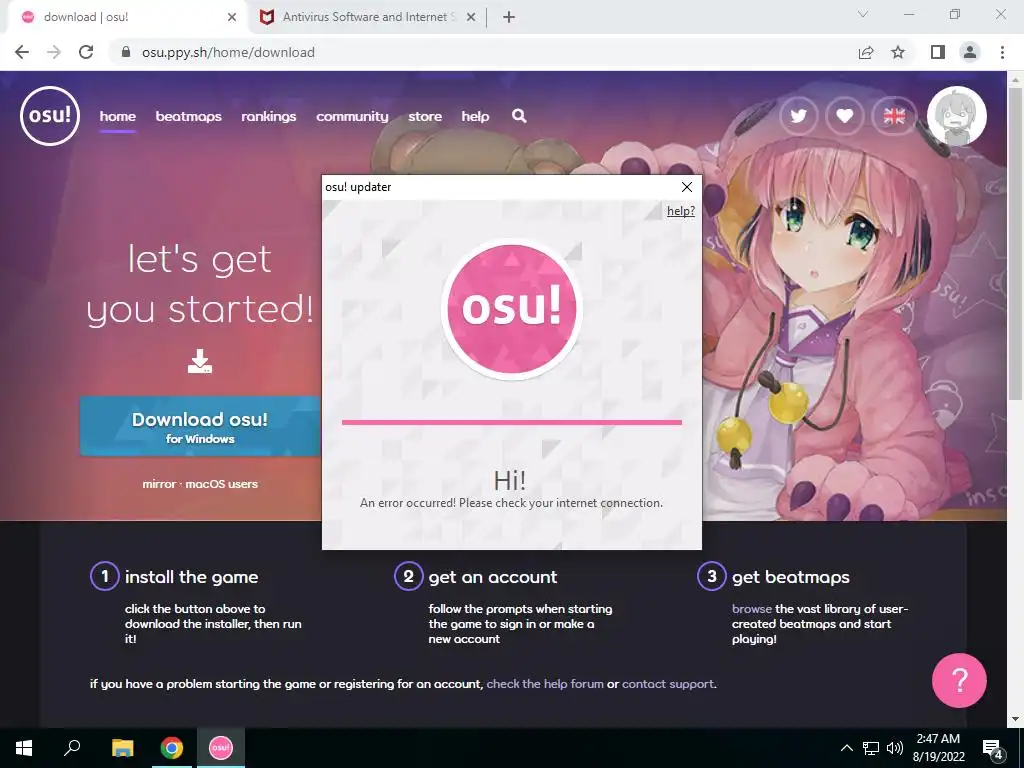Click the volume speaker tray icon
Screen dimensions: 1024x768
(895, 748)
